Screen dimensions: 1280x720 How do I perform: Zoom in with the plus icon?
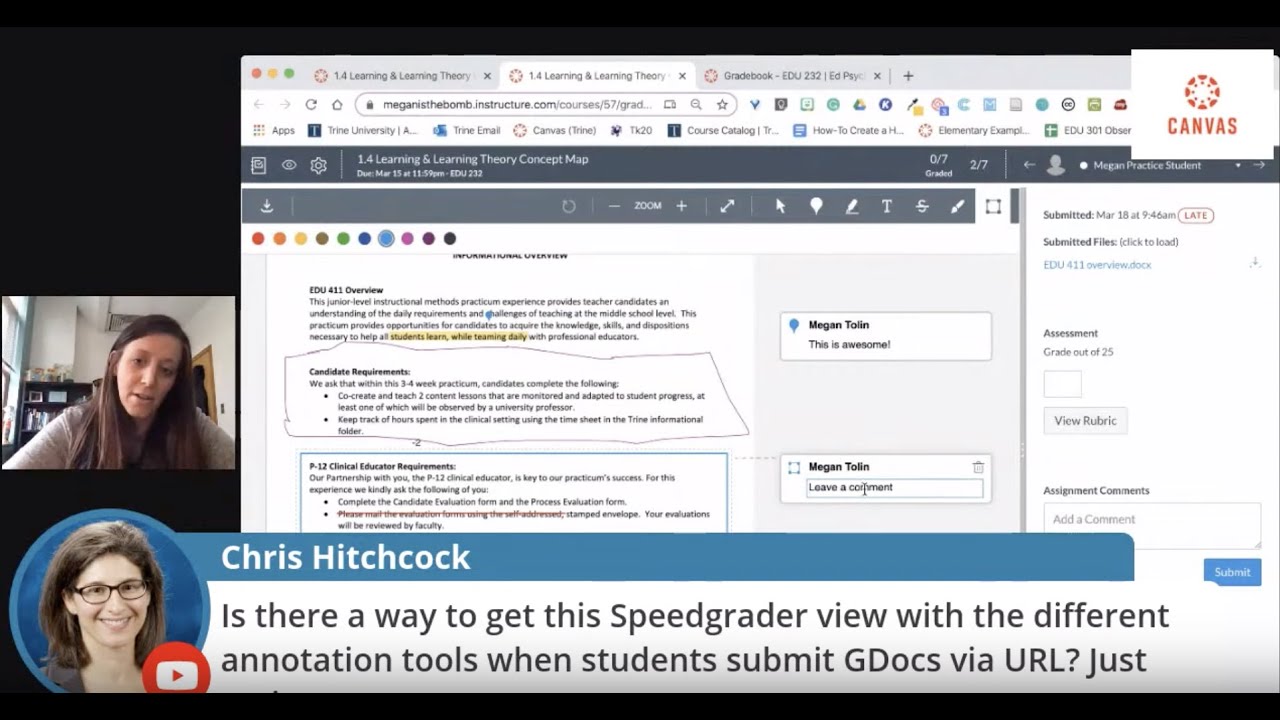(x=681, y=206)
